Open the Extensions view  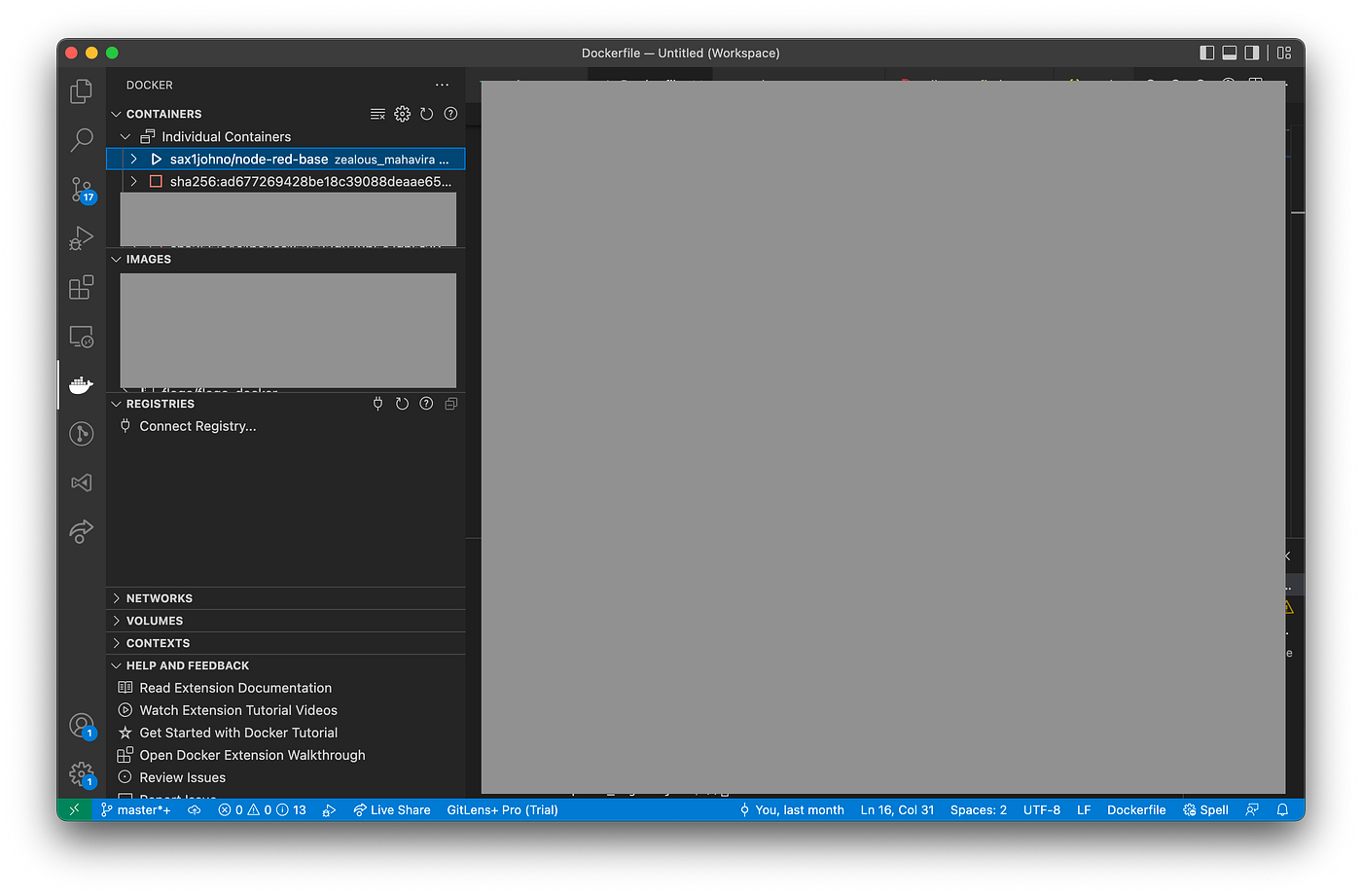[x=82, y=287]
